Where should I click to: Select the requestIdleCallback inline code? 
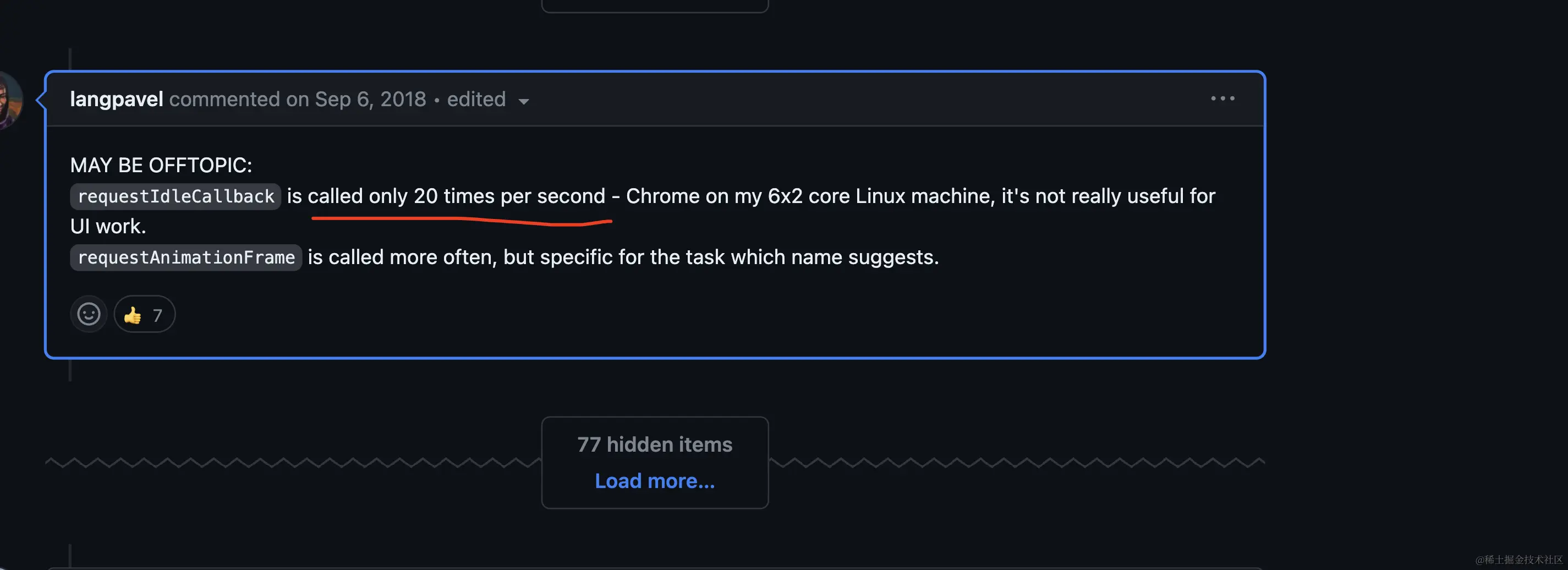pyautogui.click(x=176, y=197)
